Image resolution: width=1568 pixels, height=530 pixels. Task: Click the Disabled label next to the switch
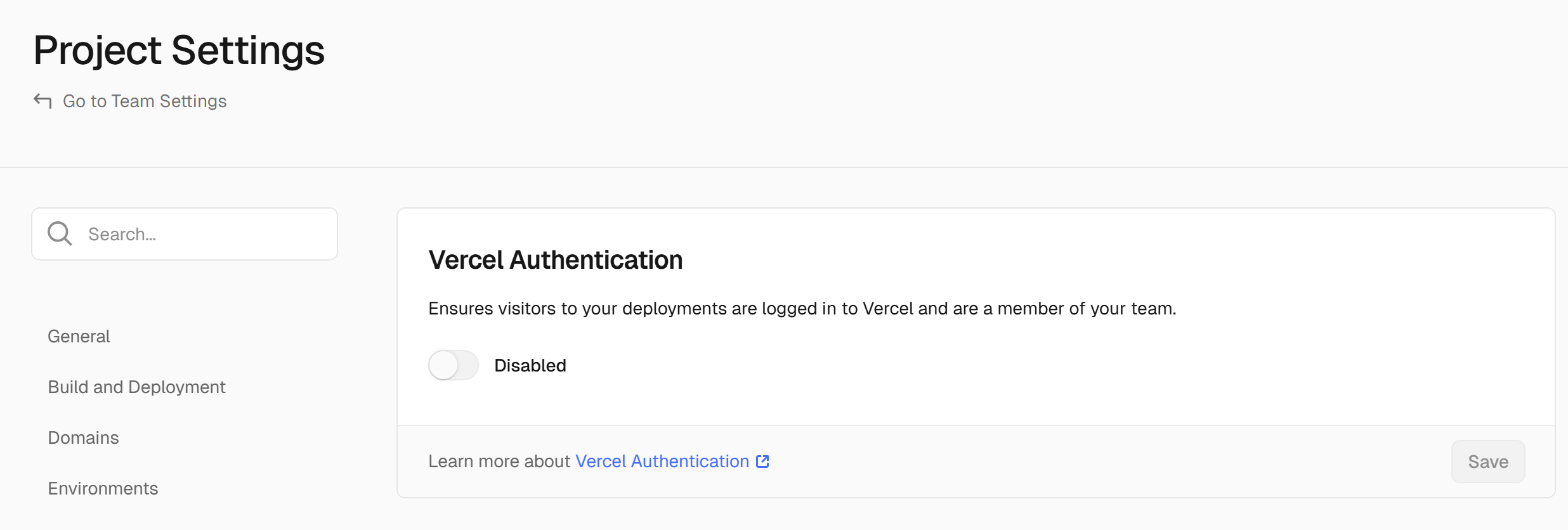[530, 366]
